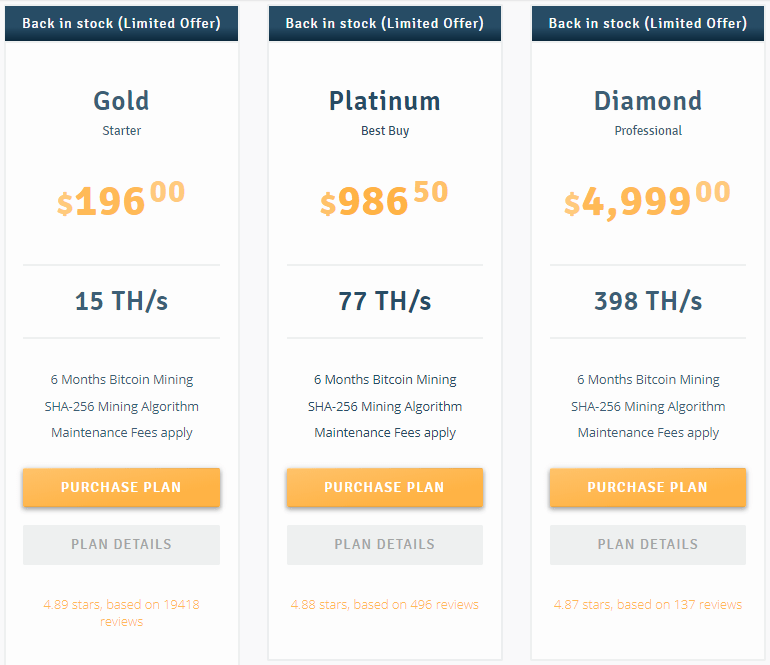Click the Platinum card's Back in stock banner

[384, 23]
